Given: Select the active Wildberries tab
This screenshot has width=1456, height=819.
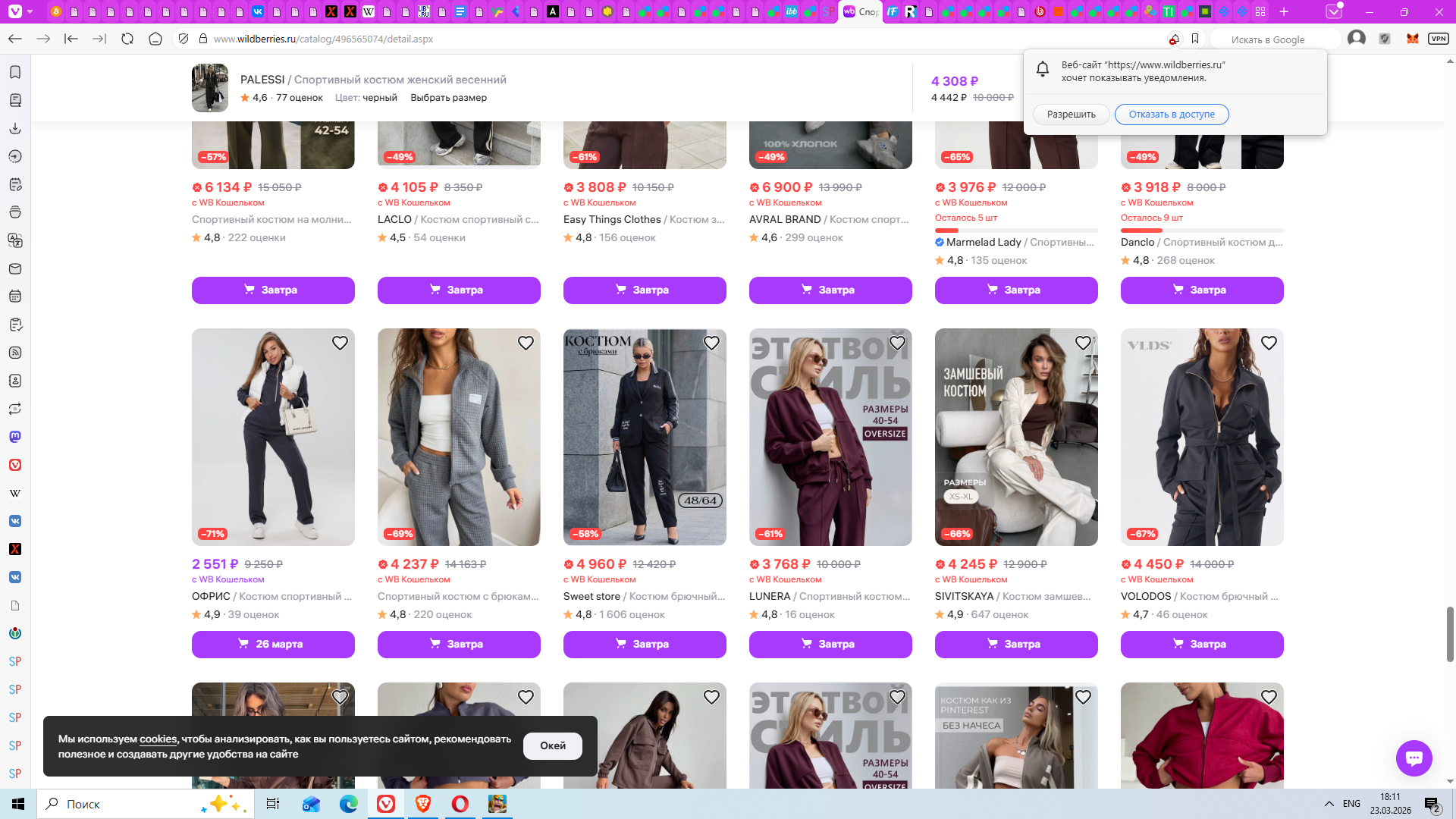Looking at the screenshot, I should point(860,11).
